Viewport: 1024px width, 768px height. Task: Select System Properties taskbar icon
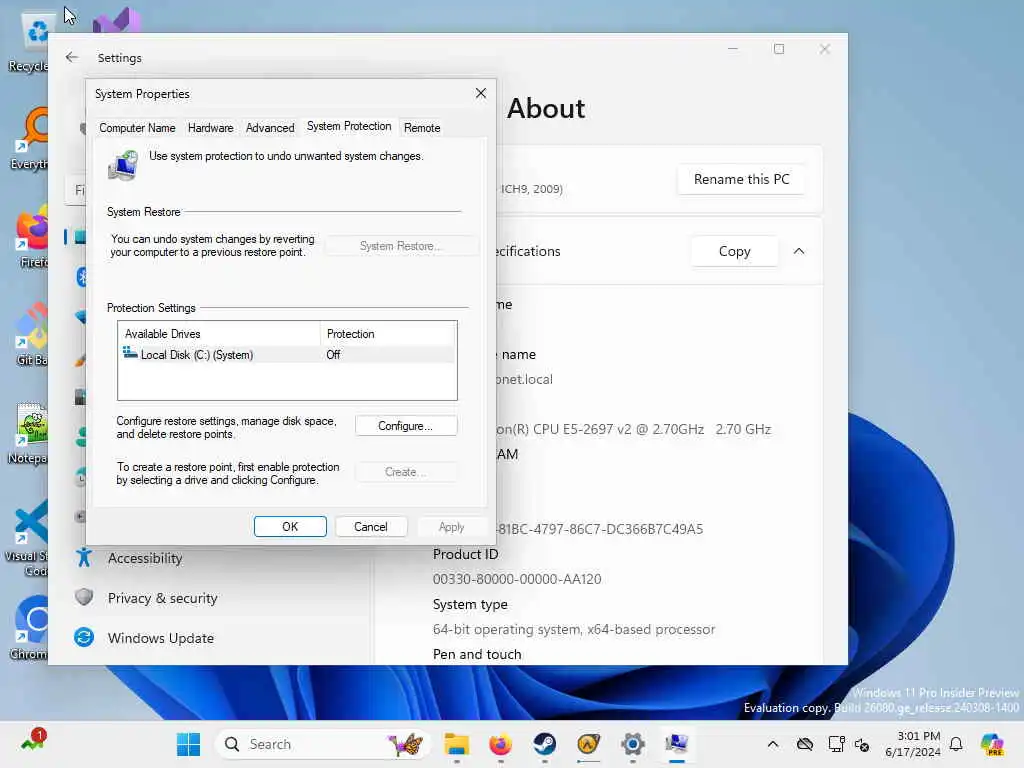coord(677,744)
